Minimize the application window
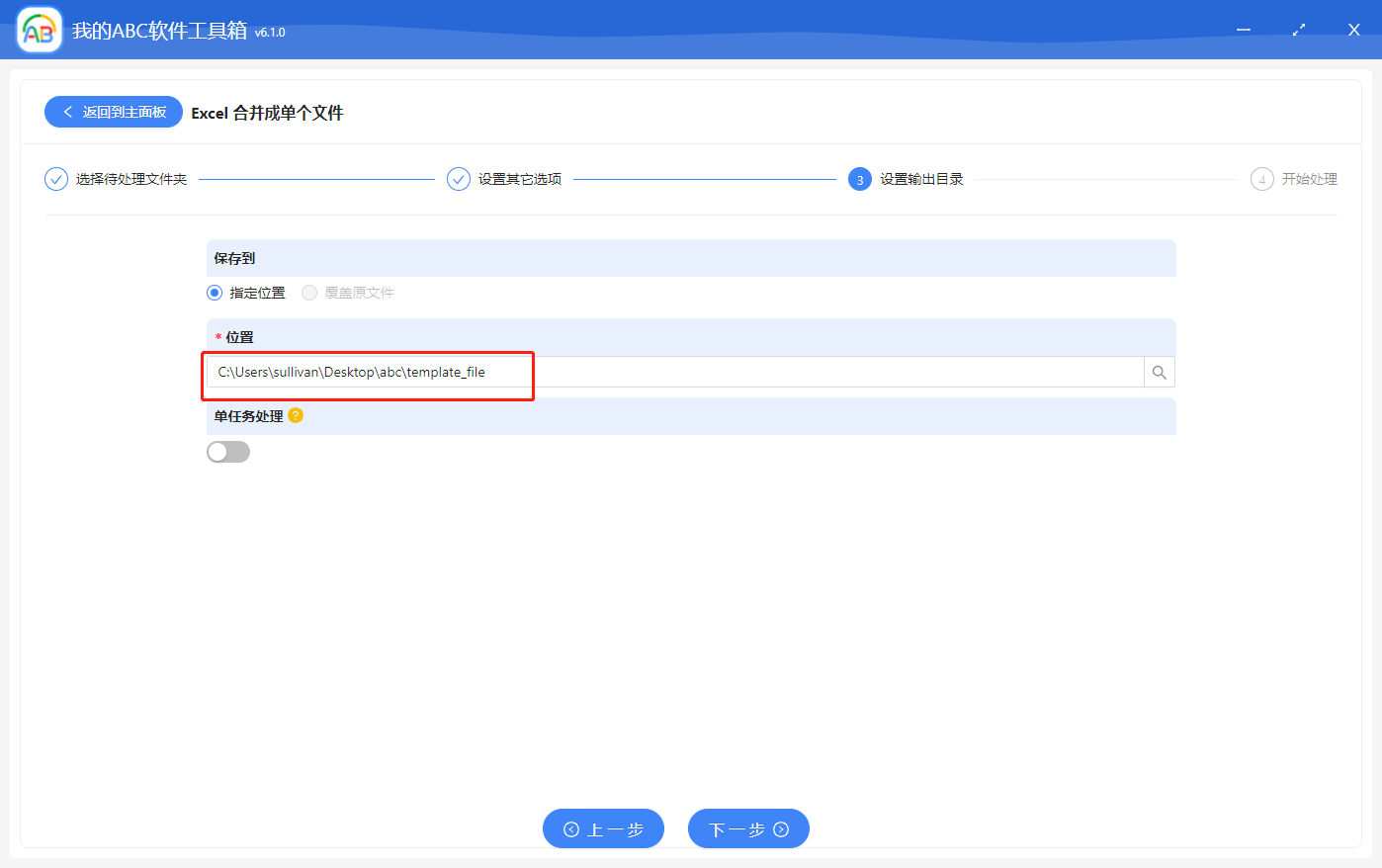This screenshot has height=868, width=1382. pos(1243,30)
